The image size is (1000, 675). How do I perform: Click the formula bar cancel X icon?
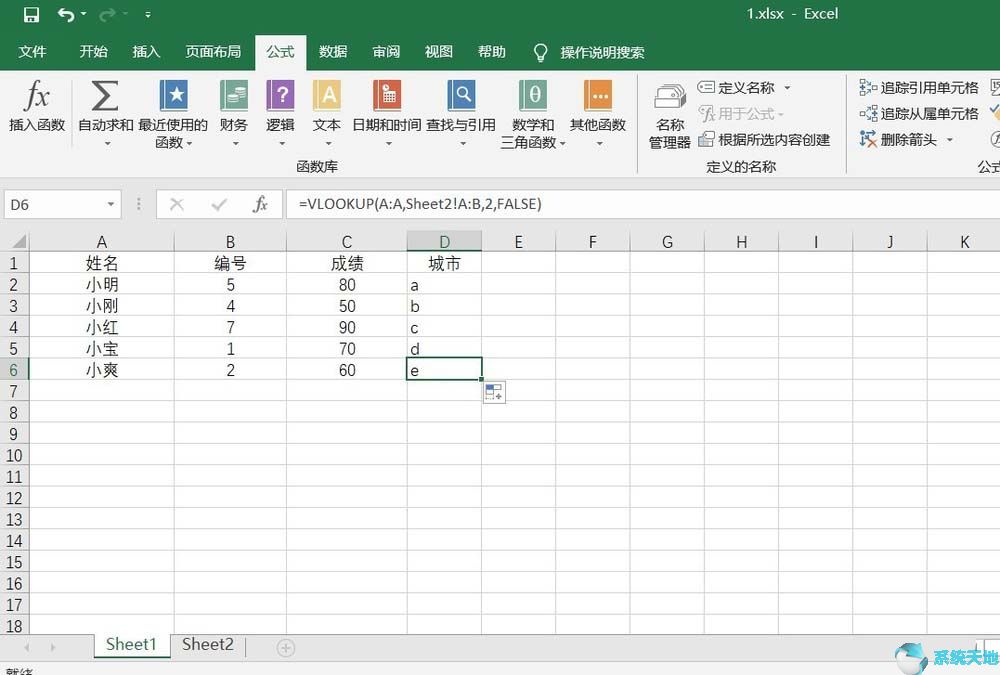pyautogui.click(x=177, y=204)
